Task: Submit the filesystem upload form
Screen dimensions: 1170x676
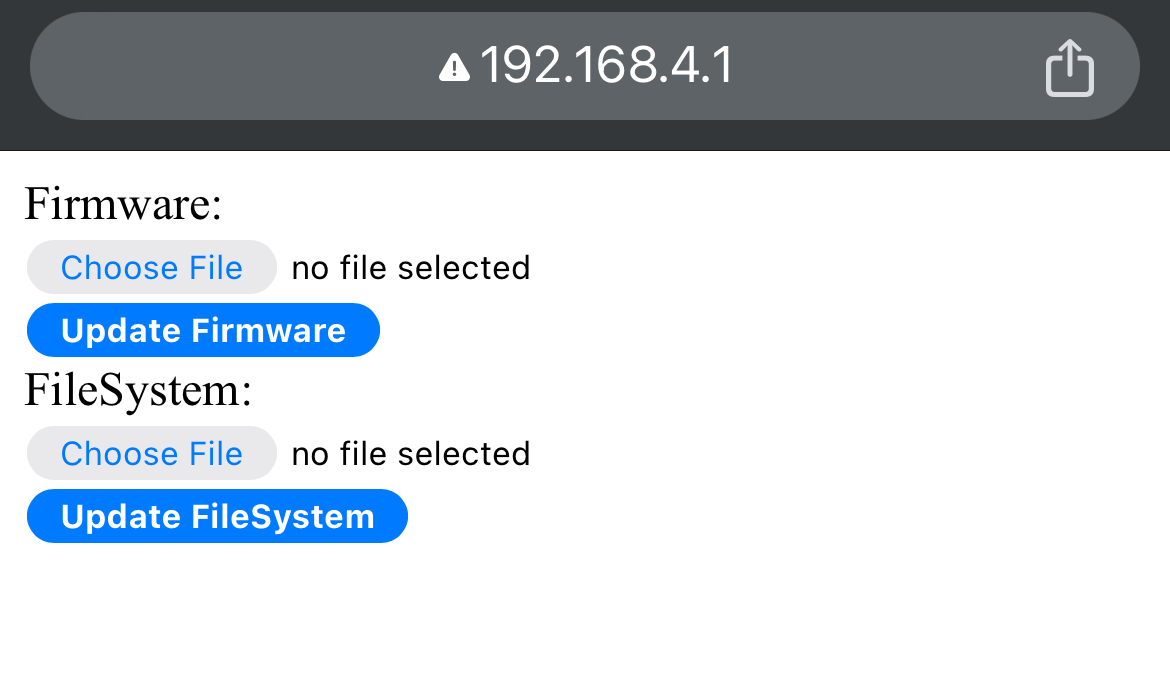Action: pyautogui.click(x=217, y=516)
